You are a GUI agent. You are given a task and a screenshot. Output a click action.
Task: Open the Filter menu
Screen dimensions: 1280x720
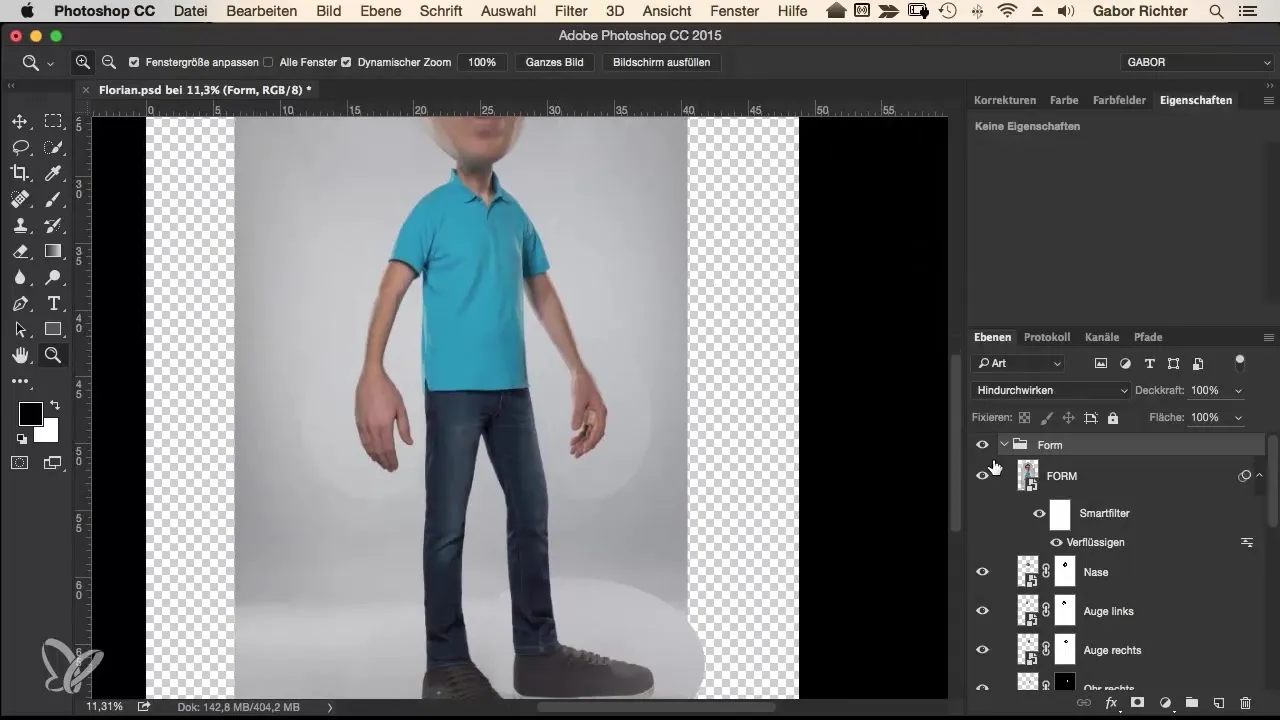571,11
